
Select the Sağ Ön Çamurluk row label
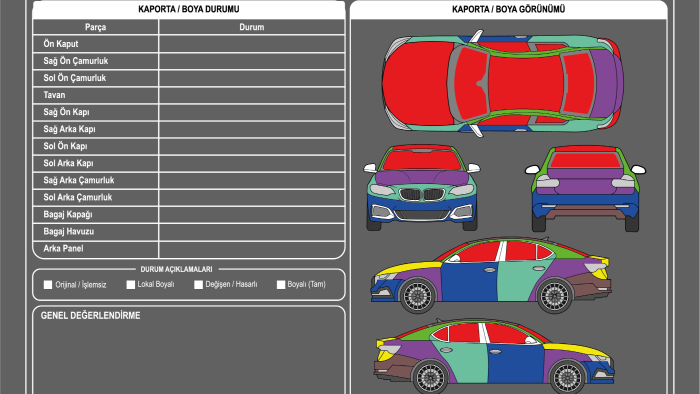click(75, 61)
